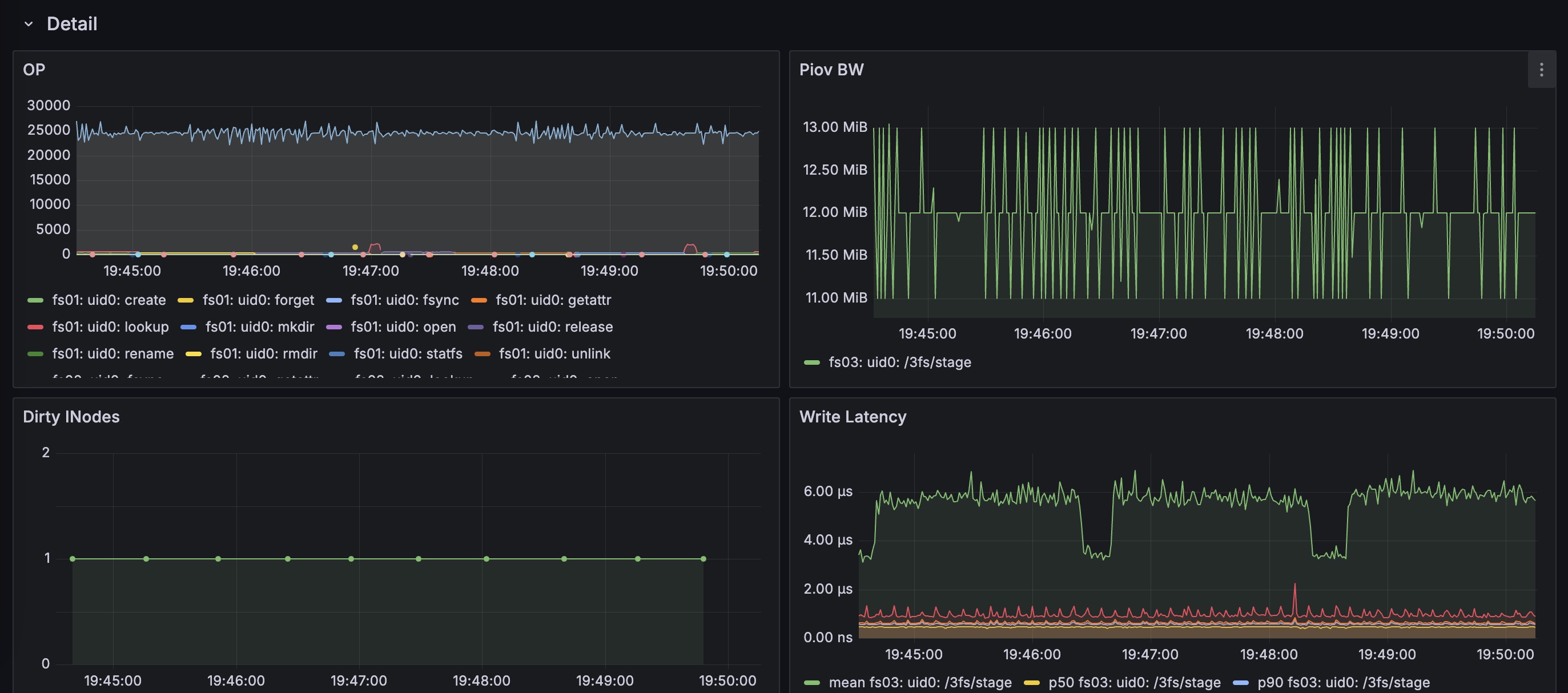Click the Detail row title
Image resolution: width=1568 pixels, height=693 pixels.
[x=72, y=24]
